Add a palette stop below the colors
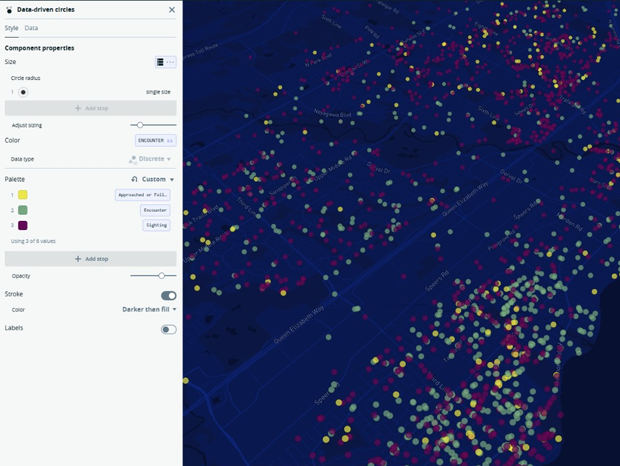This screenshot has width=620, height=466. pos(91,259)
